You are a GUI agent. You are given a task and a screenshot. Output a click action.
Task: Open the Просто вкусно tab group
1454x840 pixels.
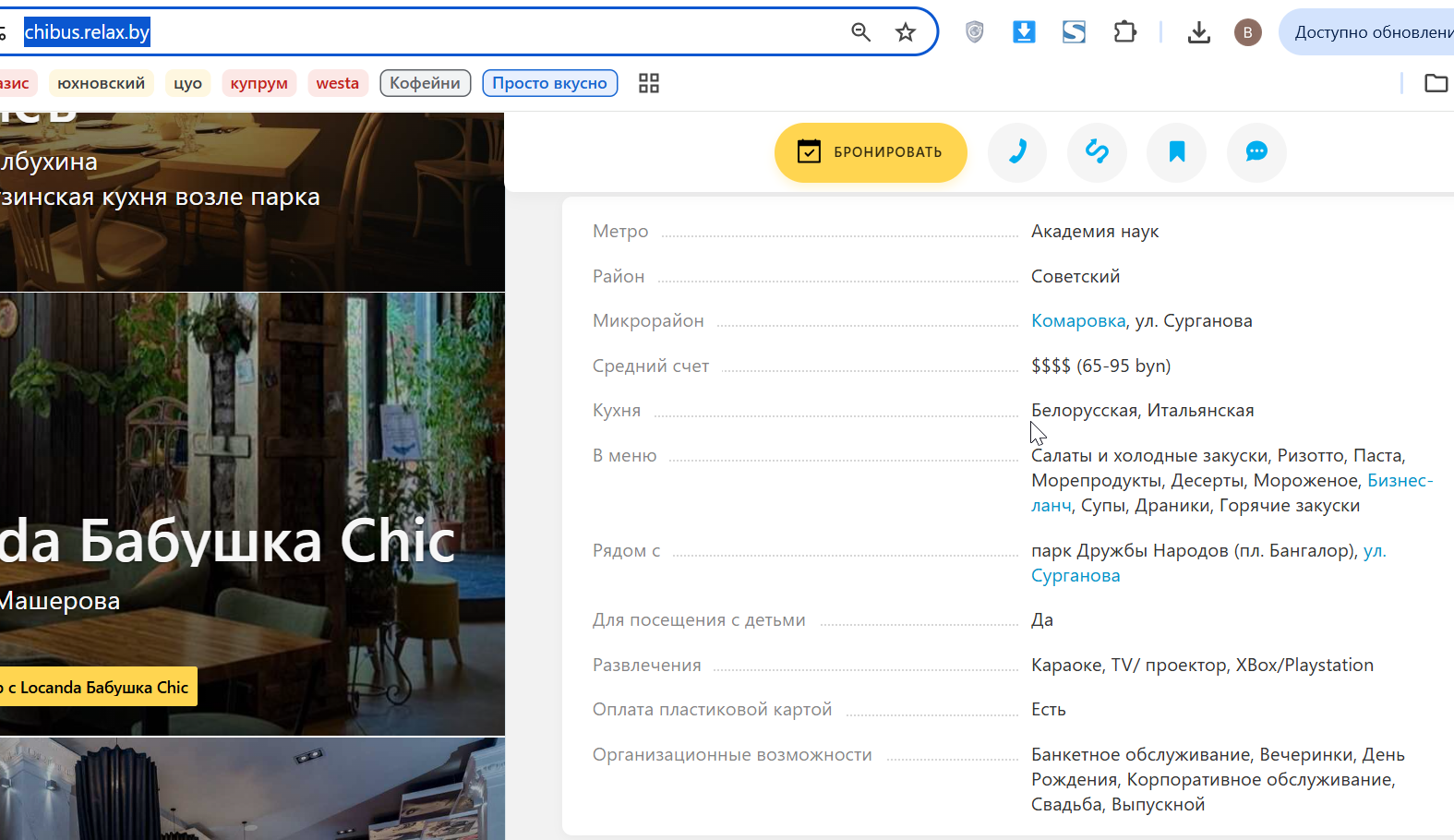(550, 83)
